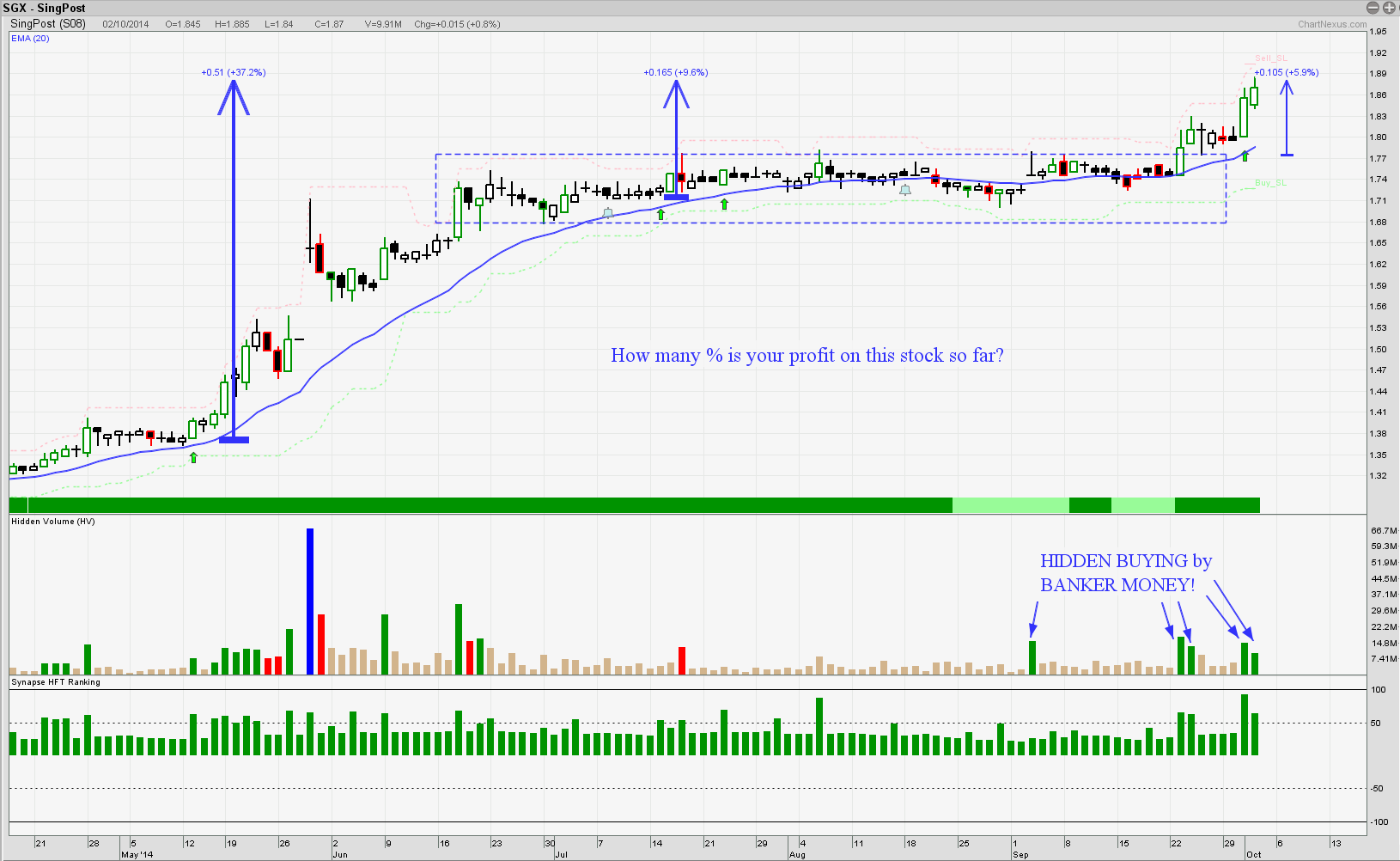The height and width of the screenshot is (861, 1400).
Task: Select the green buy arrow near October 1
Action: pos(1245,156)
